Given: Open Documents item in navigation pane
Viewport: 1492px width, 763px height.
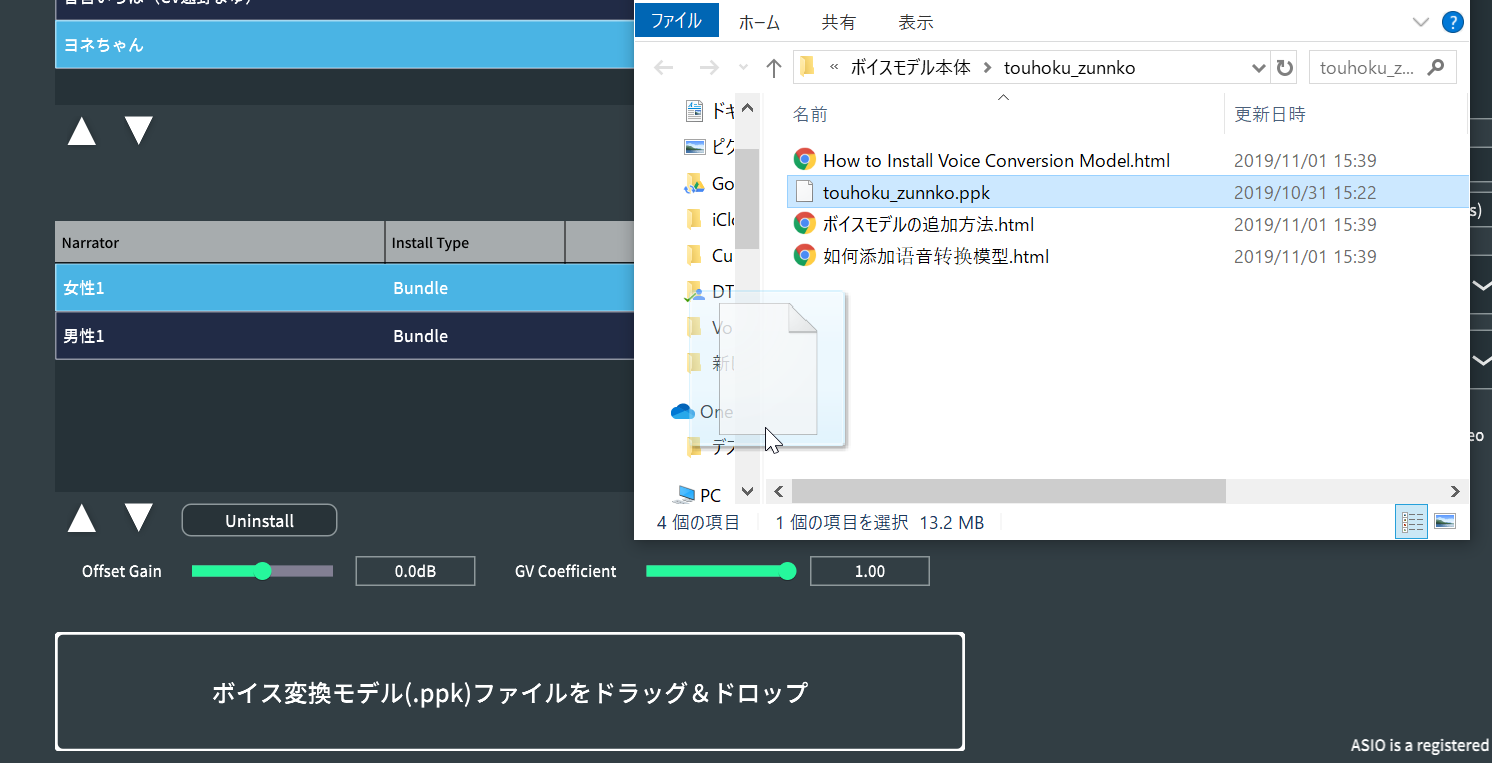Looking at the screenshot, I should click(710, 110).
